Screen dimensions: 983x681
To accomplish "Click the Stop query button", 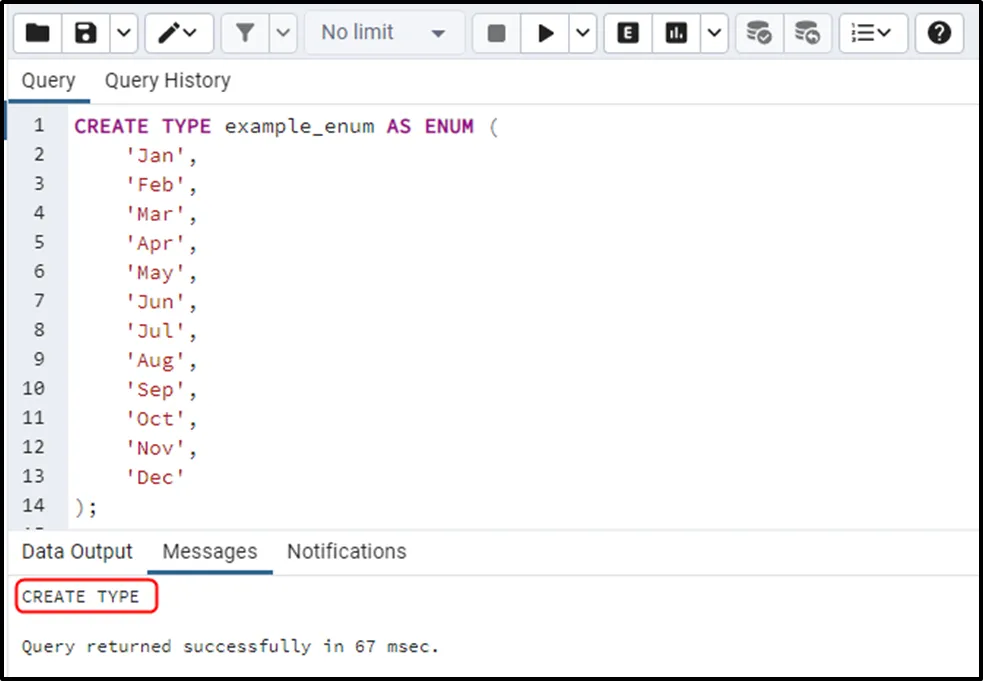I will point(496,33).
